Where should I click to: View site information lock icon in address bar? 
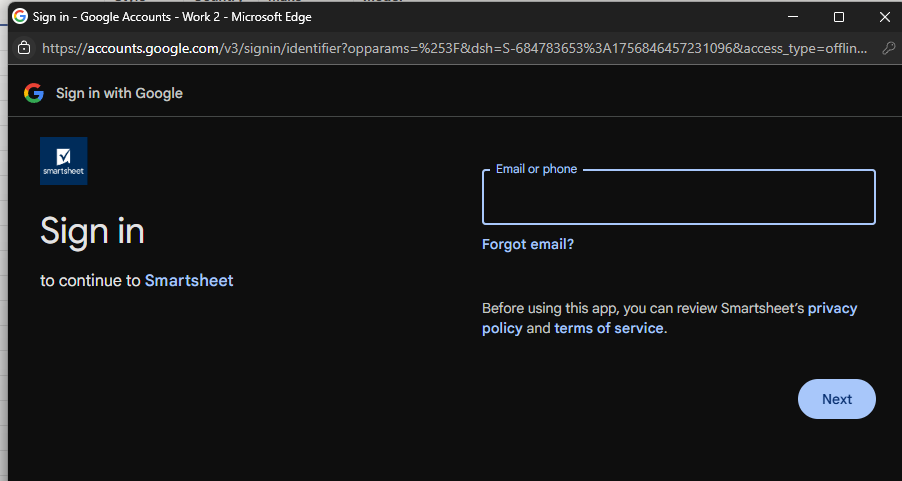pos(24,48)
